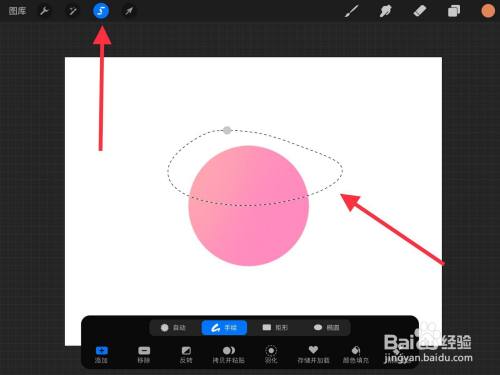Open the Layers panel
The width and height of the screenshot is (500, 375).
[454, 11]
